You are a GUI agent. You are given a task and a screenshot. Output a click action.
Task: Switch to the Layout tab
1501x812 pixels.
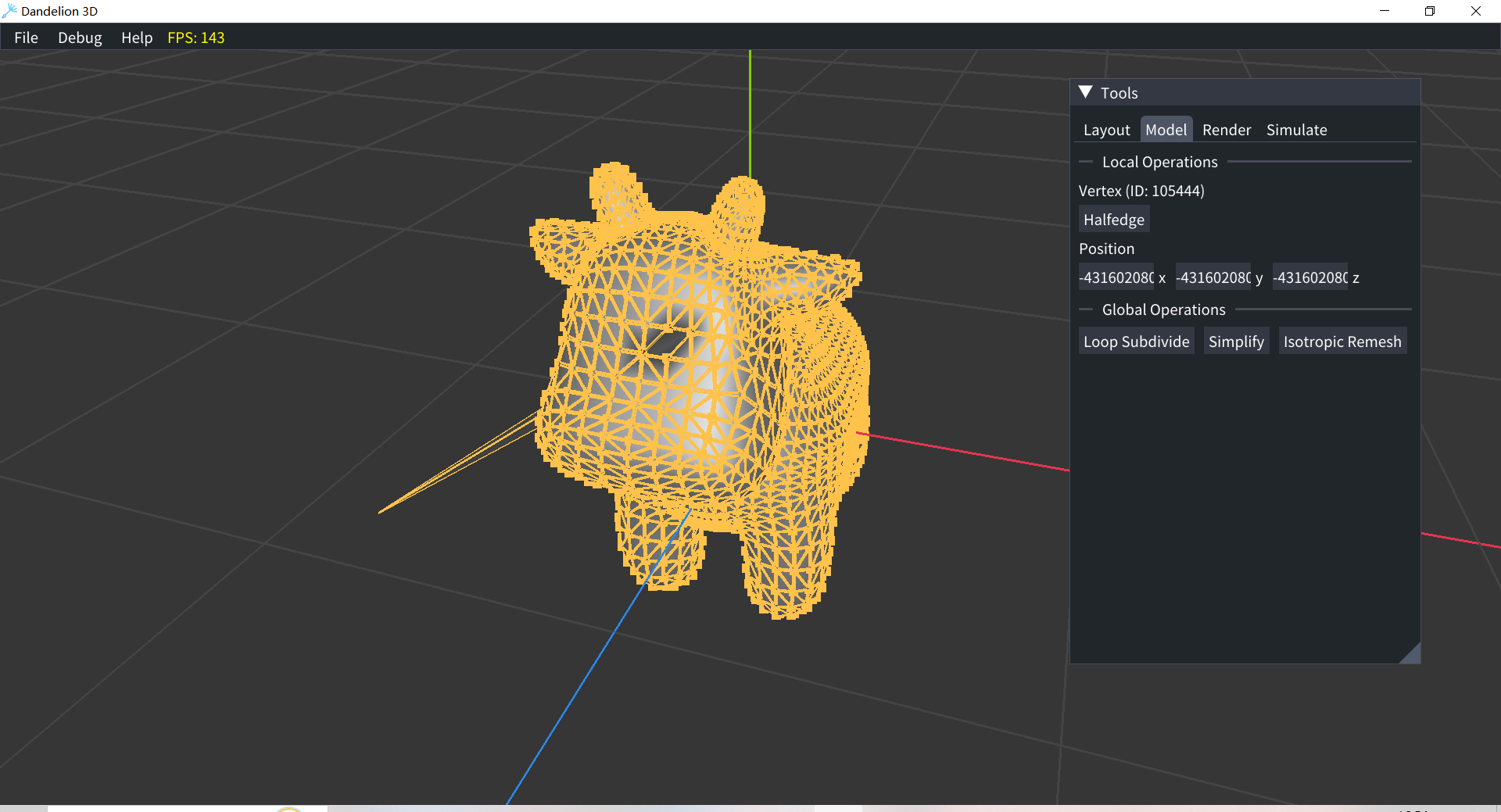pos(1106,130)
